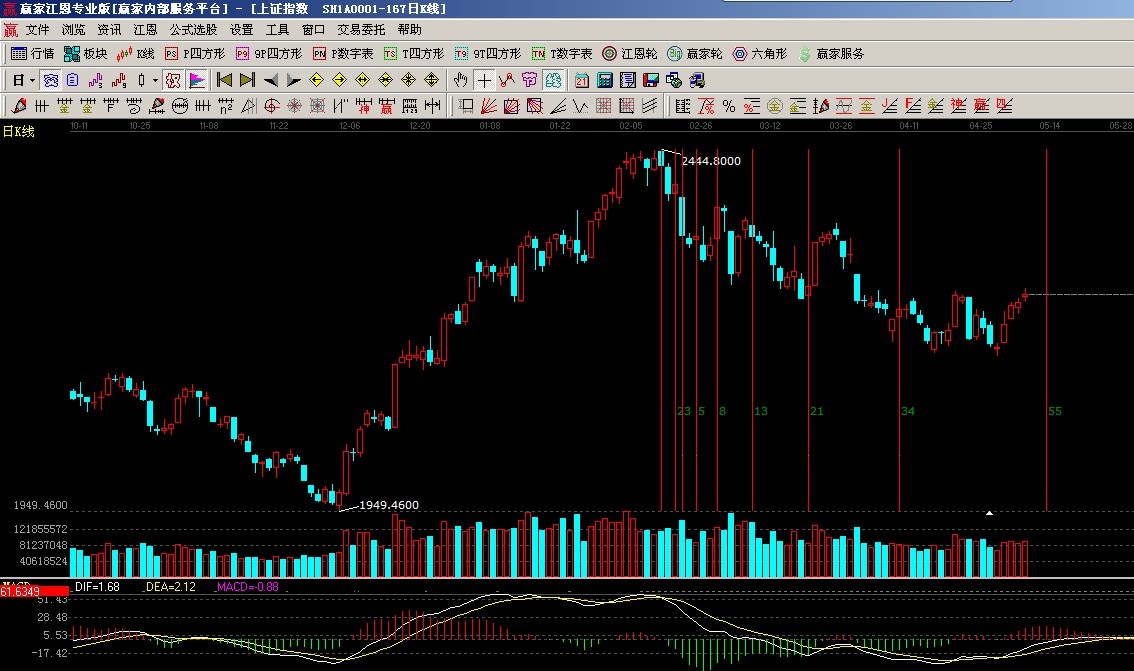Expand the candlestick chart type dropdown arrow
Viewport: 1134px width, 671px height.
pyautogui.click(x=154, y=80)
